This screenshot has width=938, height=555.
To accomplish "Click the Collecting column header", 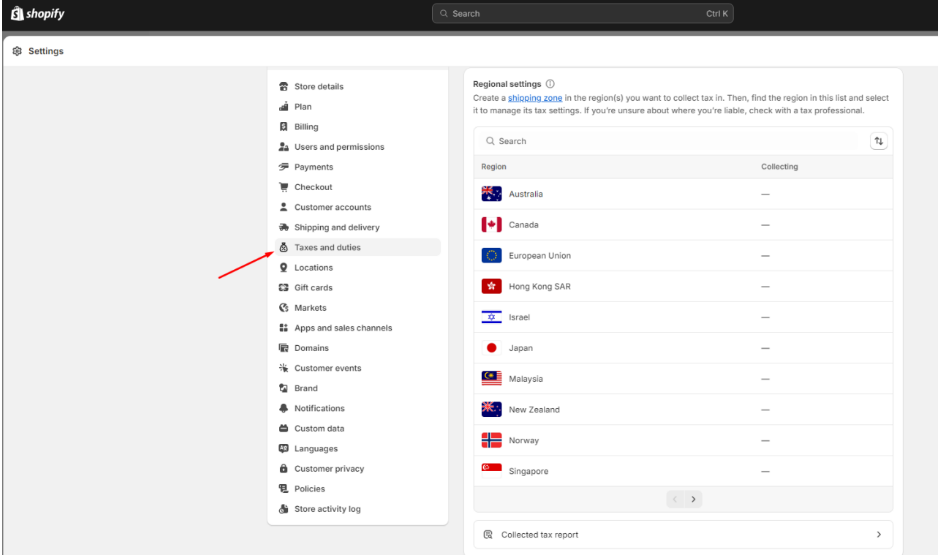I will click(x=779, y=167).
